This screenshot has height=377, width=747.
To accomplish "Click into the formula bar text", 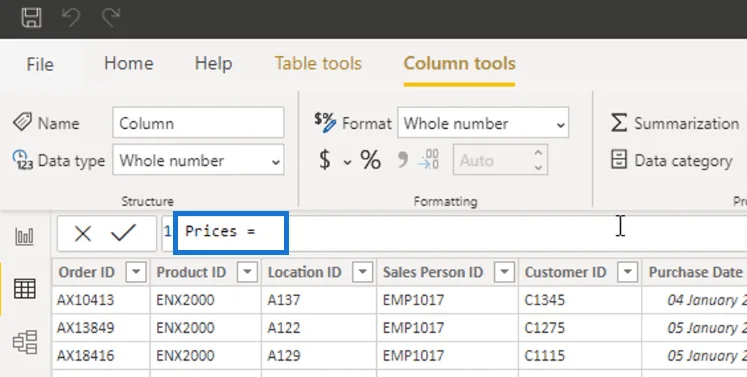I will pos(221,232).
